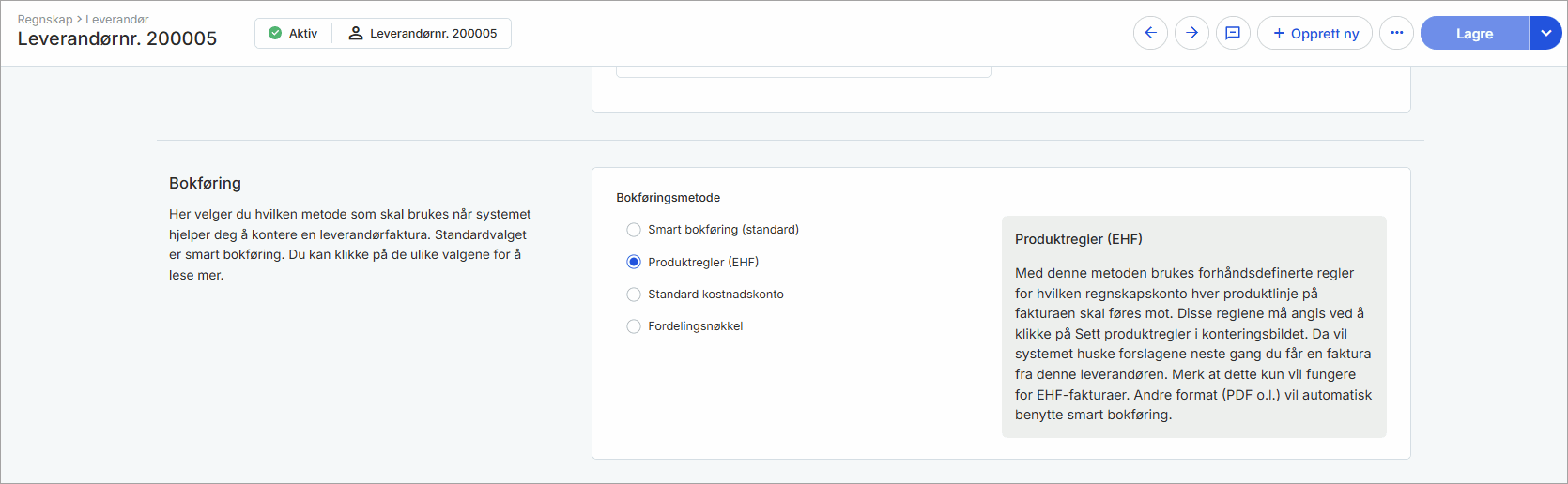1568x484 pixels.
Task: Choose Standard kostnadskonto method
Action: [634, 295]
